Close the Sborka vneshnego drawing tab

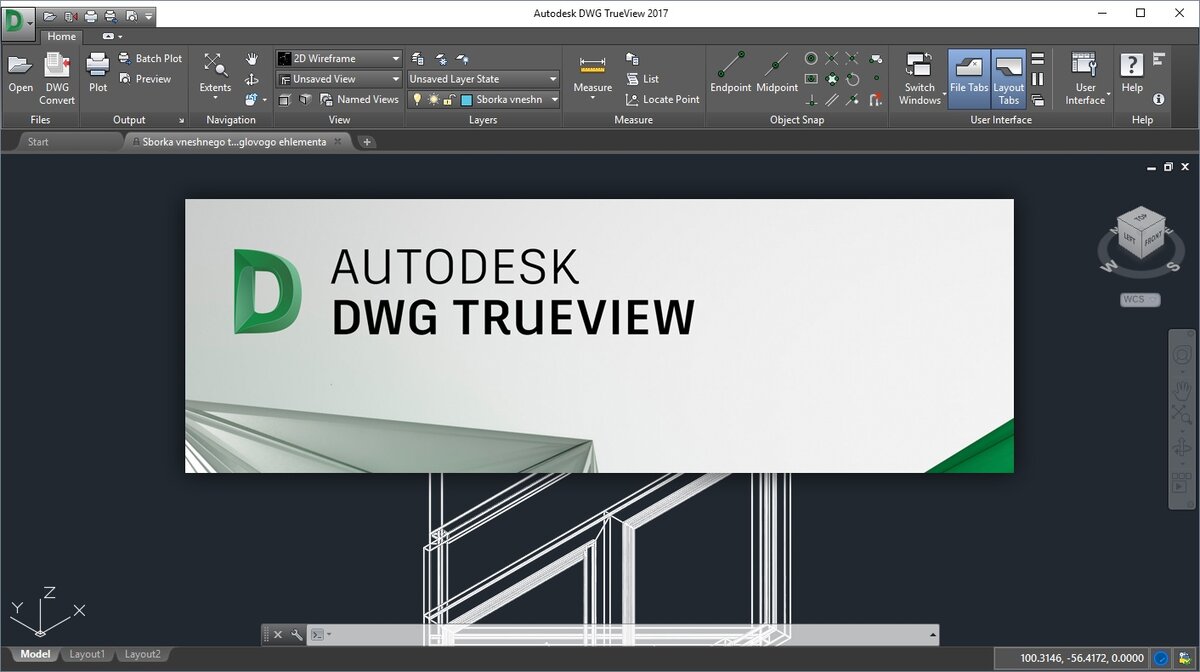point(338,142)
